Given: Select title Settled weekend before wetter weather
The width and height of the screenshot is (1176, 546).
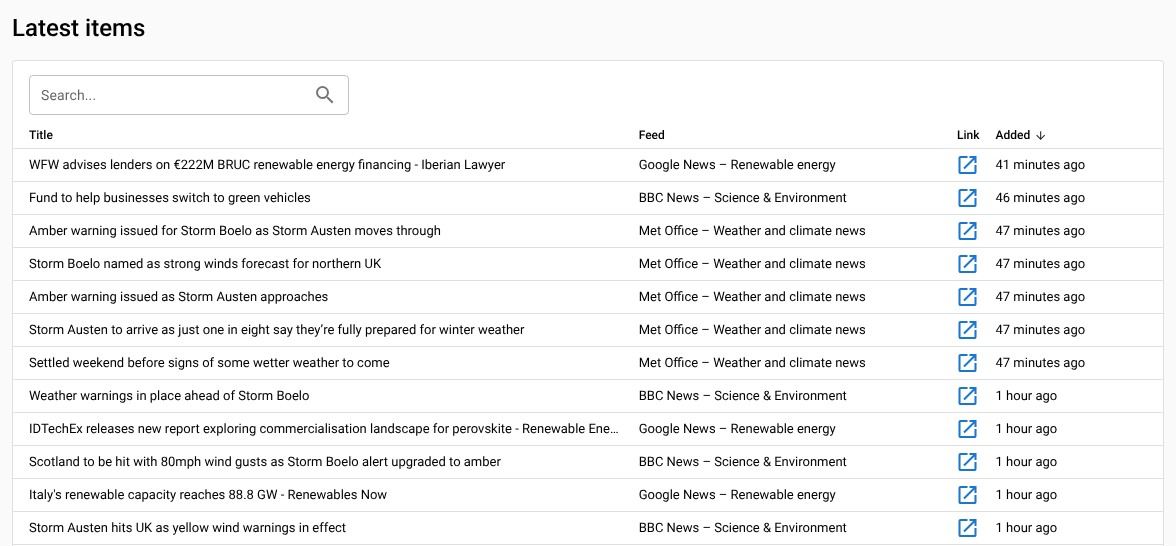Looking at the screenshot, I should 209,363.
